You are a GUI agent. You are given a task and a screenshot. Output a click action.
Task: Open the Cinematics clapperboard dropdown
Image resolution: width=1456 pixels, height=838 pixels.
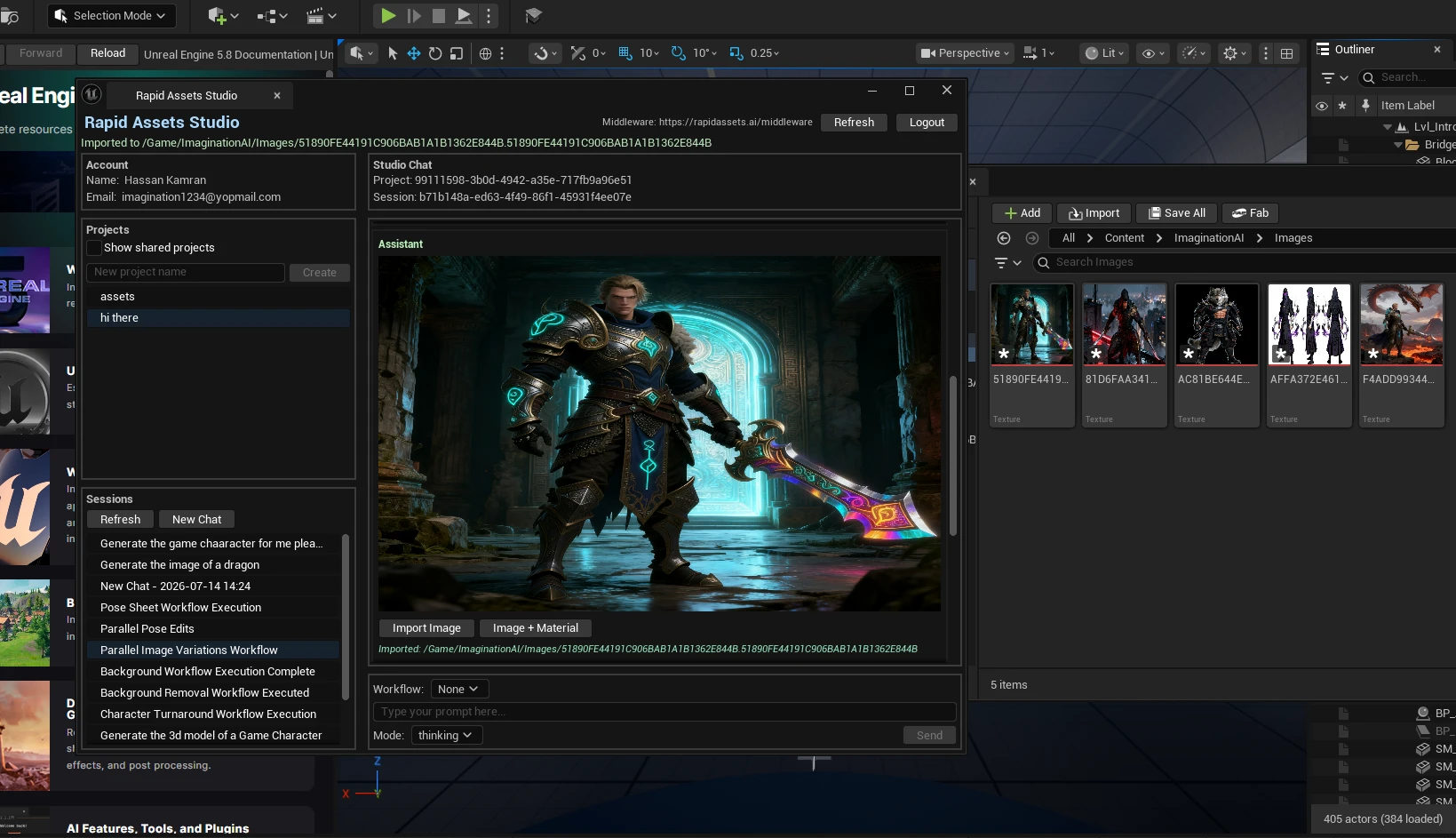321,15
